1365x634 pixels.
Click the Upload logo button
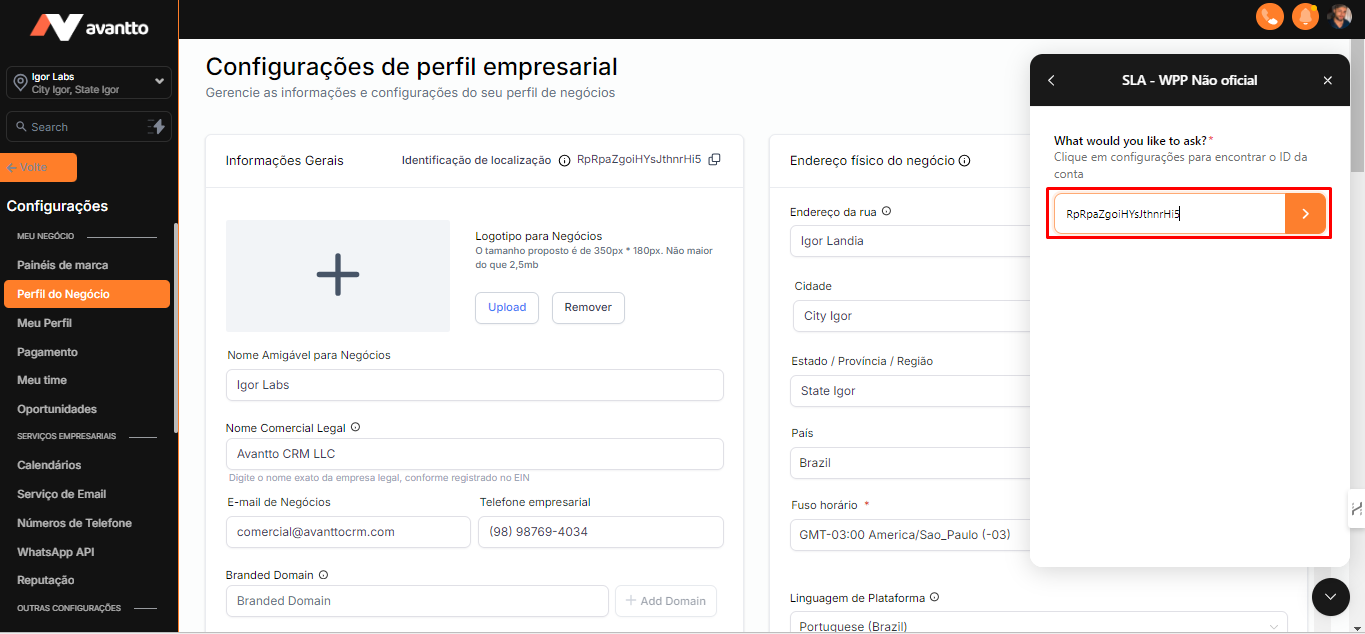click(x=507, y=308)
